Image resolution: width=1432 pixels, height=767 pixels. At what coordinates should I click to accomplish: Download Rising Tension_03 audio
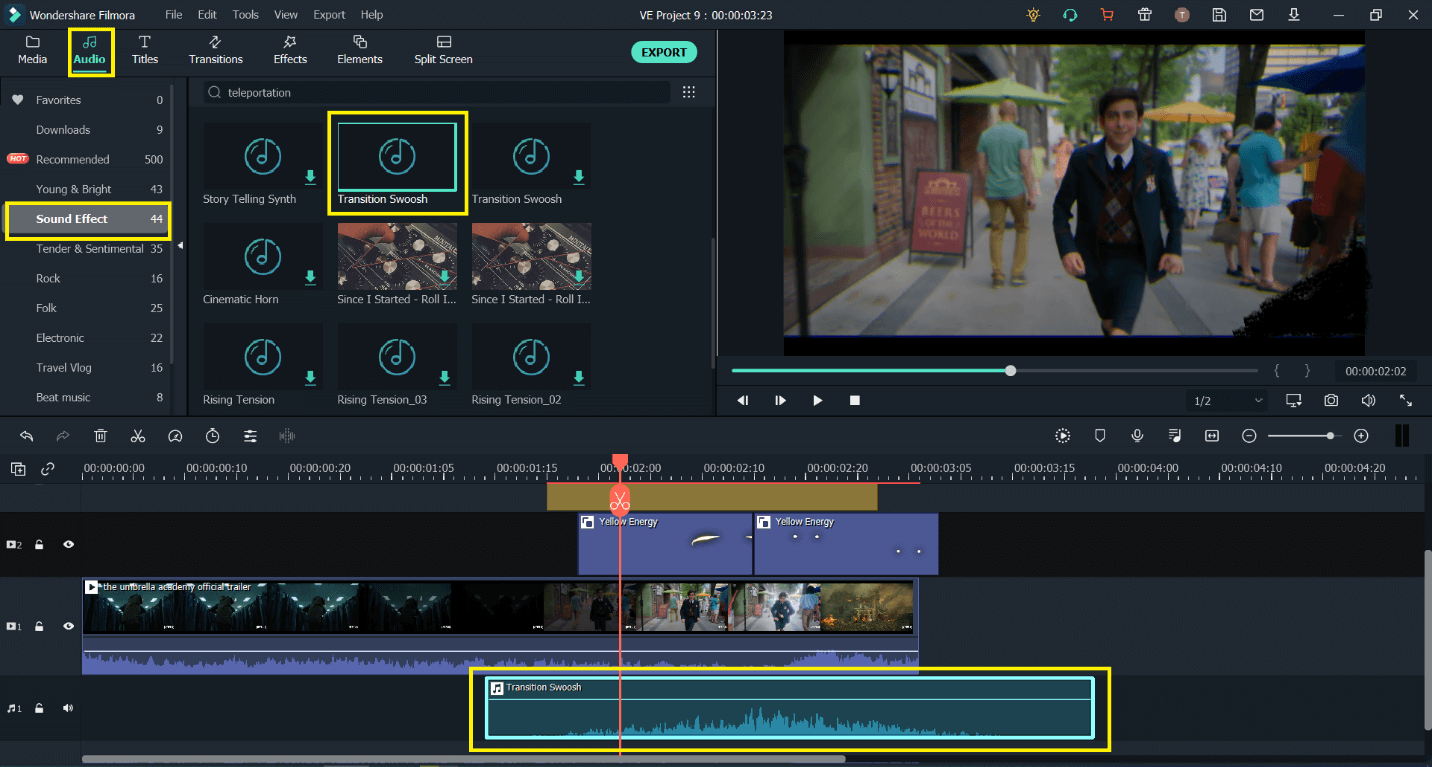click(x=445, y=377)
